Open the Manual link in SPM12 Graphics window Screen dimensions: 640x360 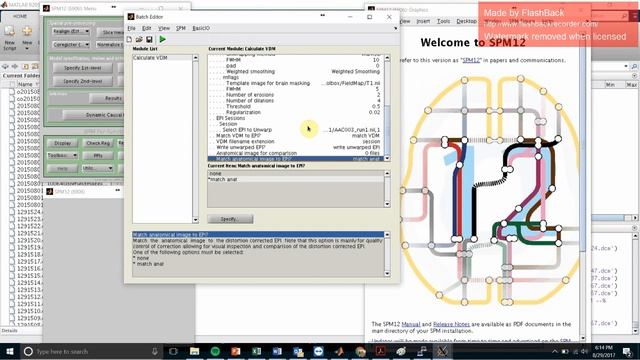coord(411,324)
